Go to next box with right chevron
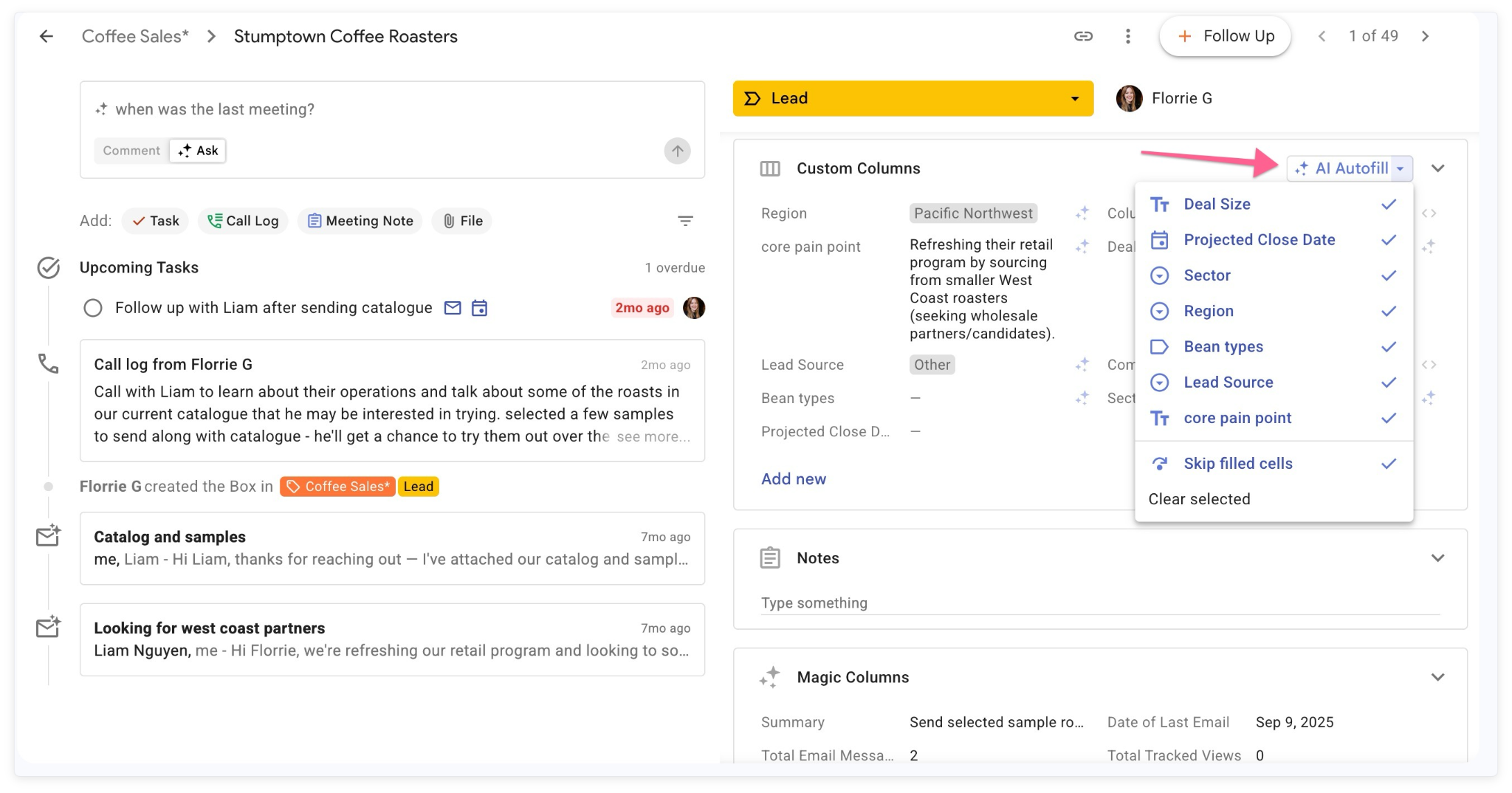This screenshot has width=1512, height=793. click(1425, 36)
